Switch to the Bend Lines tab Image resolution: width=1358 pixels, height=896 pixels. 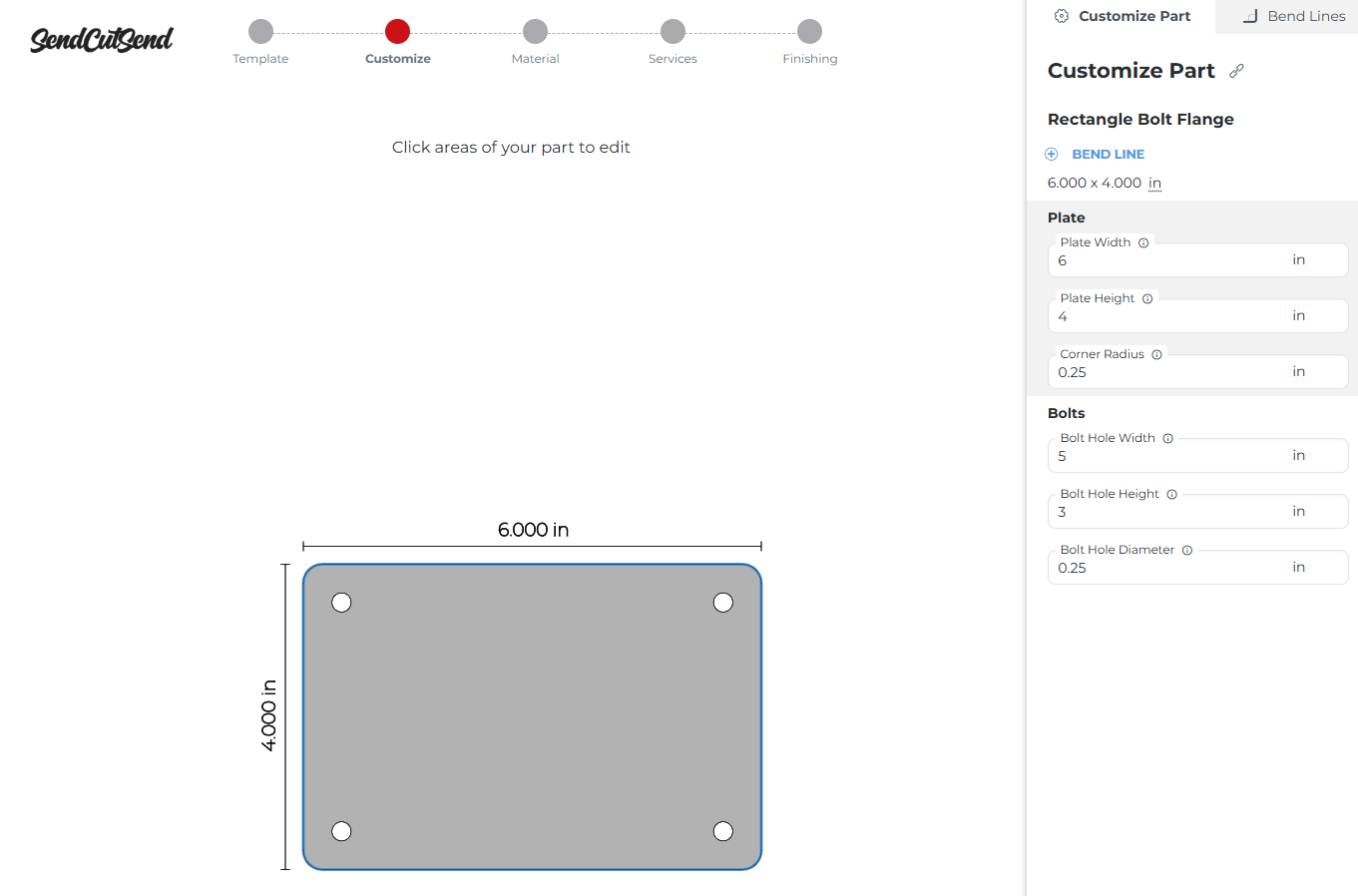coord(1293,16)
